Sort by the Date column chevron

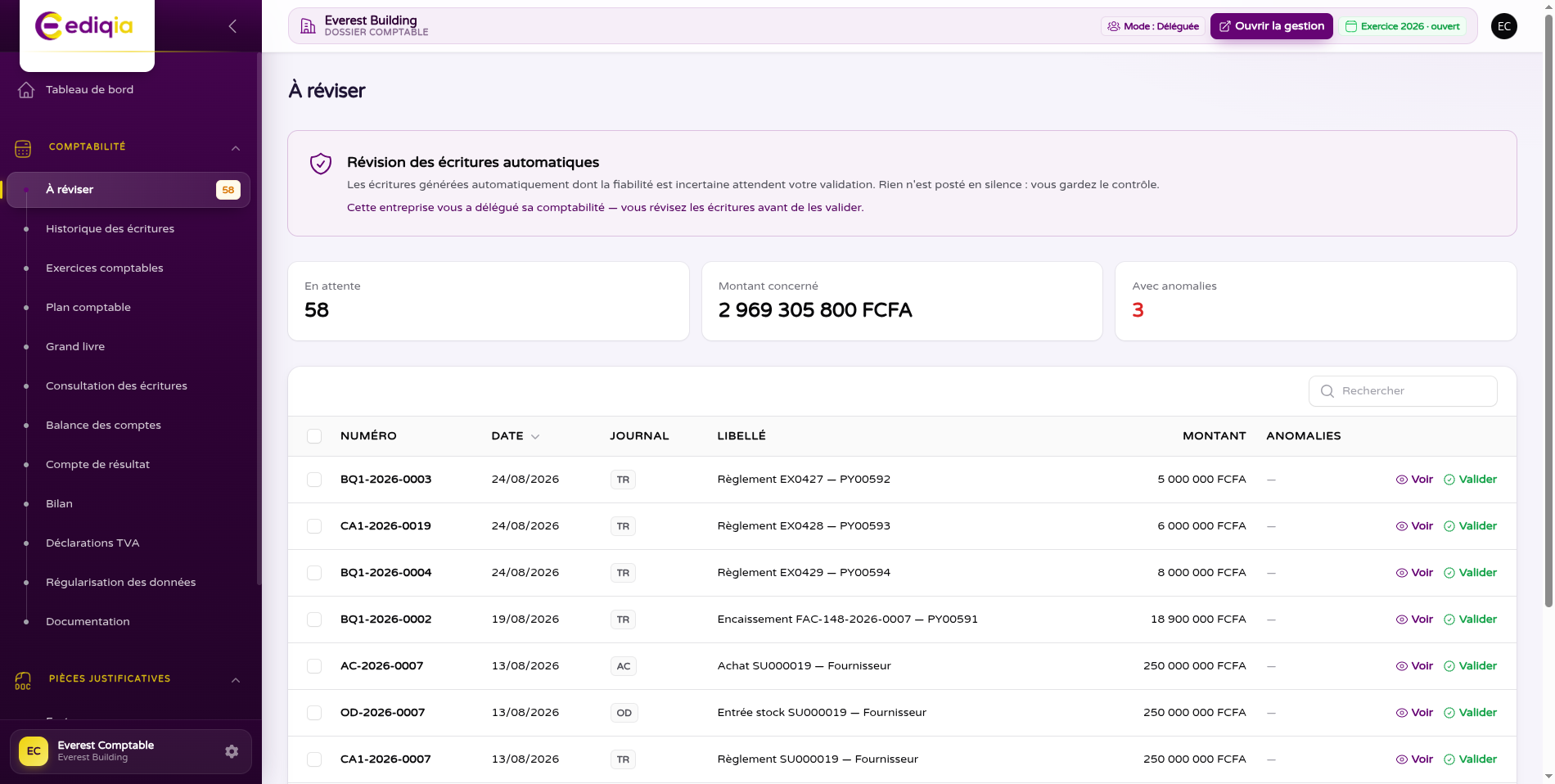click(535, 437)
